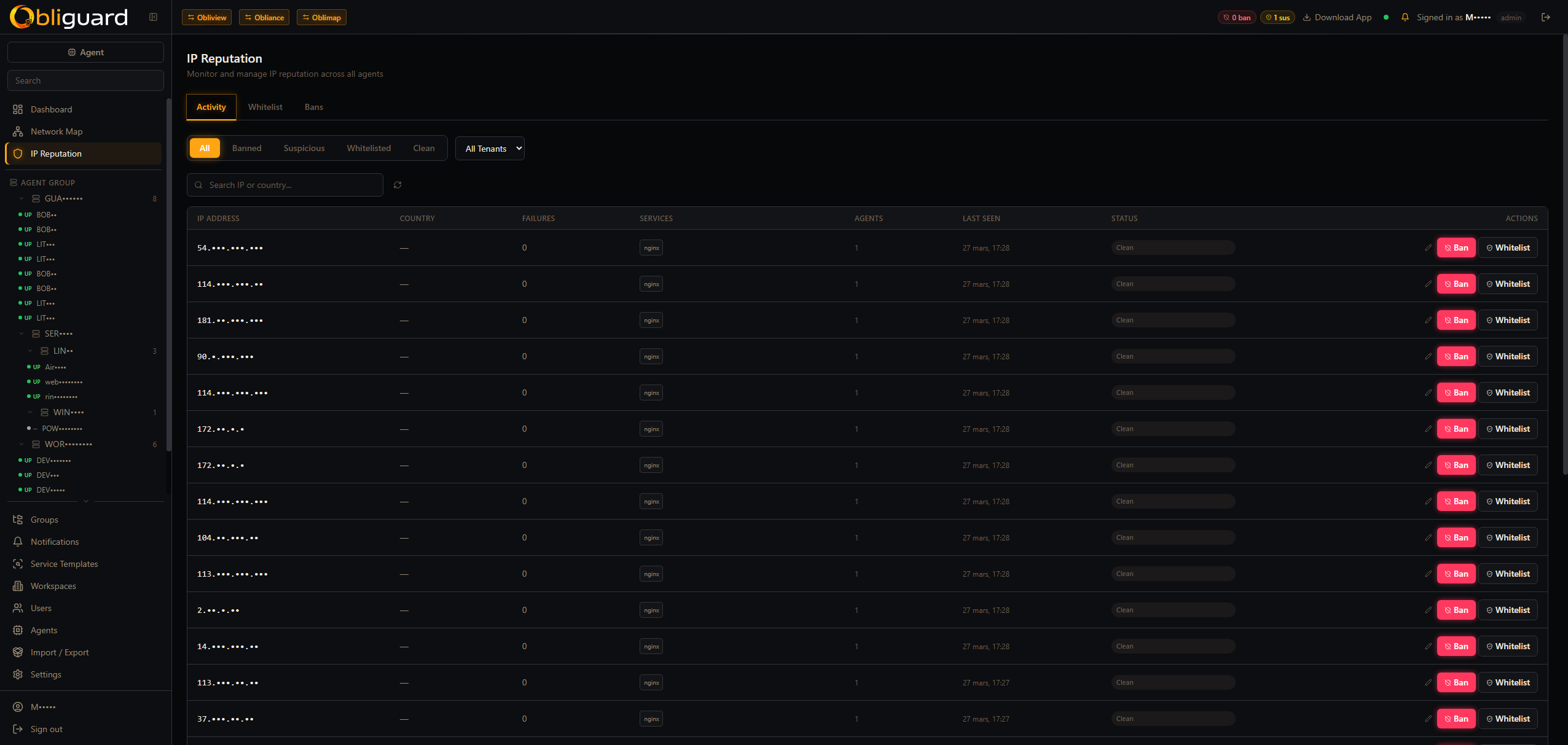Switch to the Whitelist tab

[x=265, y=107]
